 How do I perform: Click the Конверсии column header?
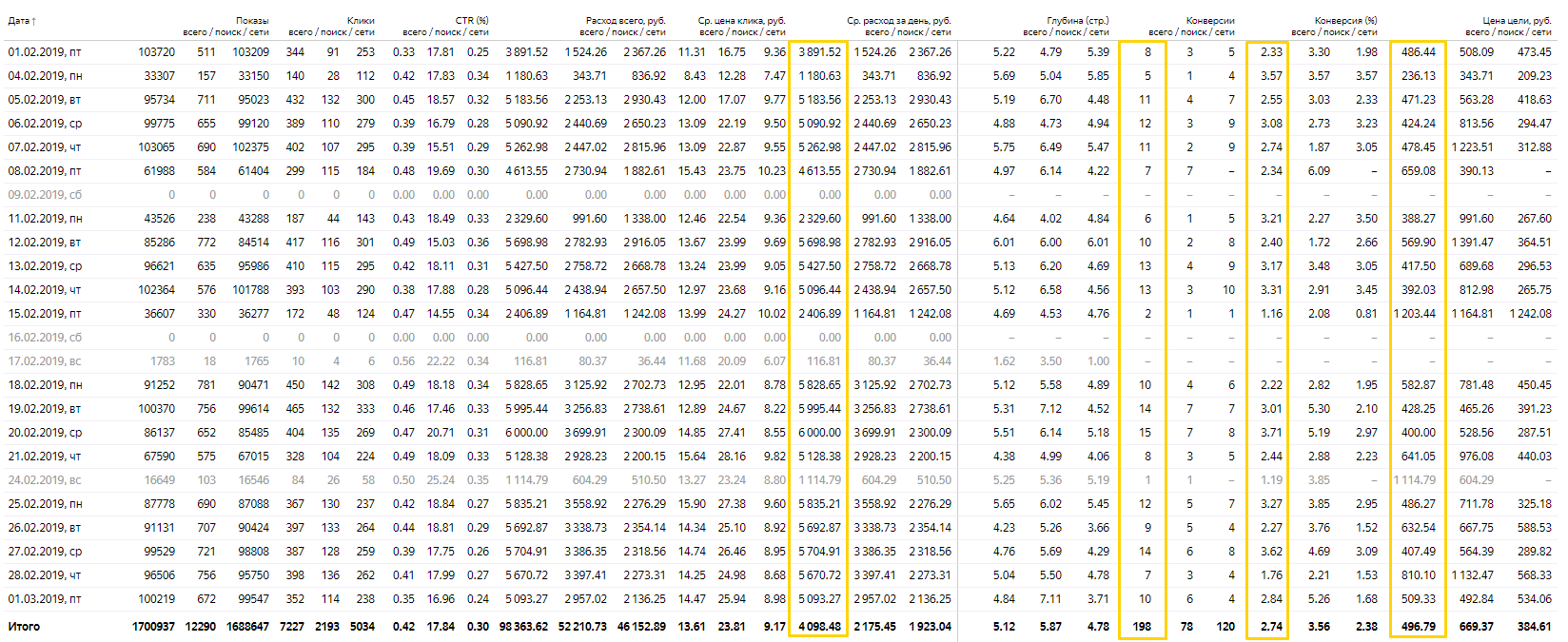[1210, 20]
